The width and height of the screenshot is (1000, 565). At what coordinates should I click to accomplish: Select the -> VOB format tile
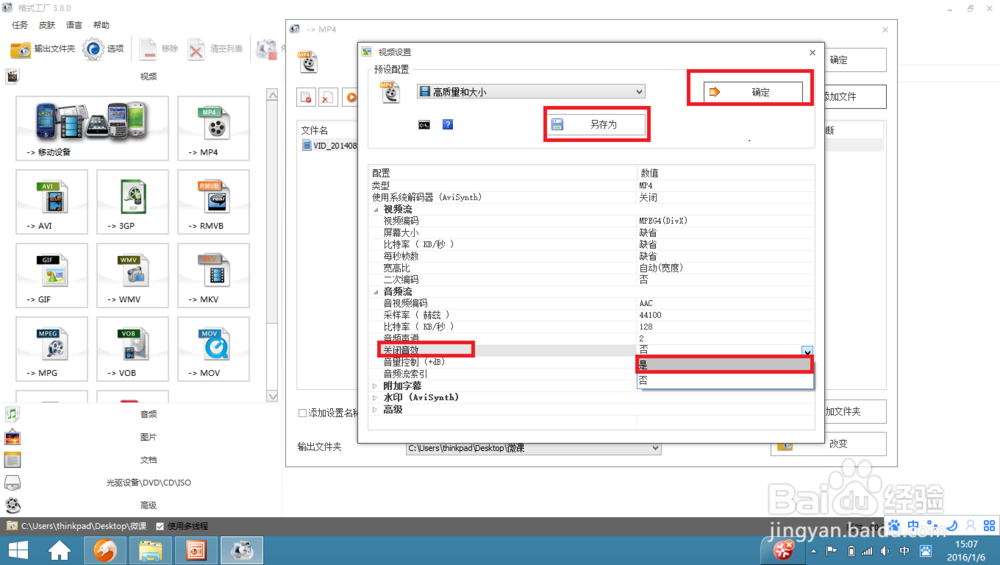click(x=133, y=349)
